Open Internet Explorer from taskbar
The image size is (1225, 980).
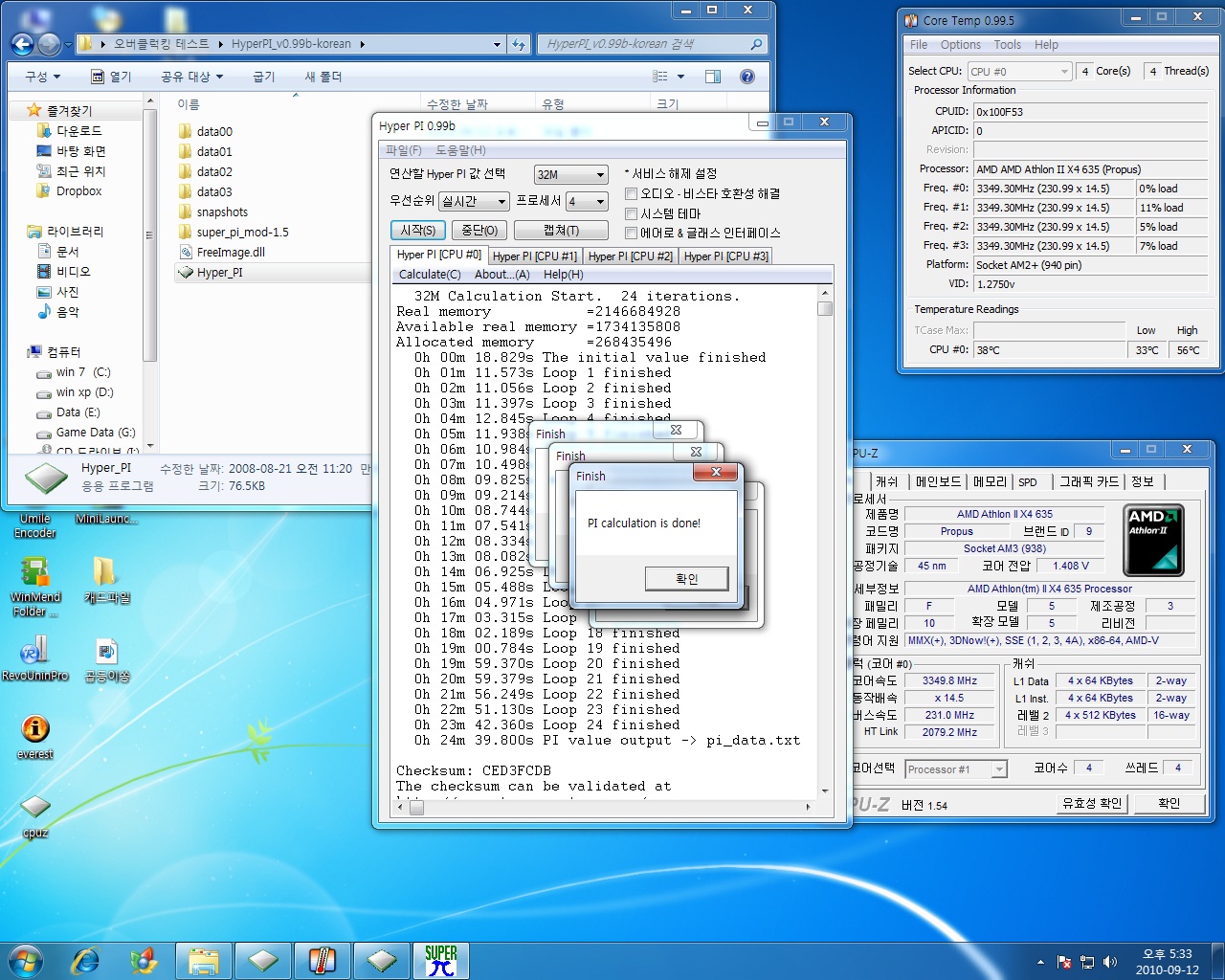click(86, 960)
